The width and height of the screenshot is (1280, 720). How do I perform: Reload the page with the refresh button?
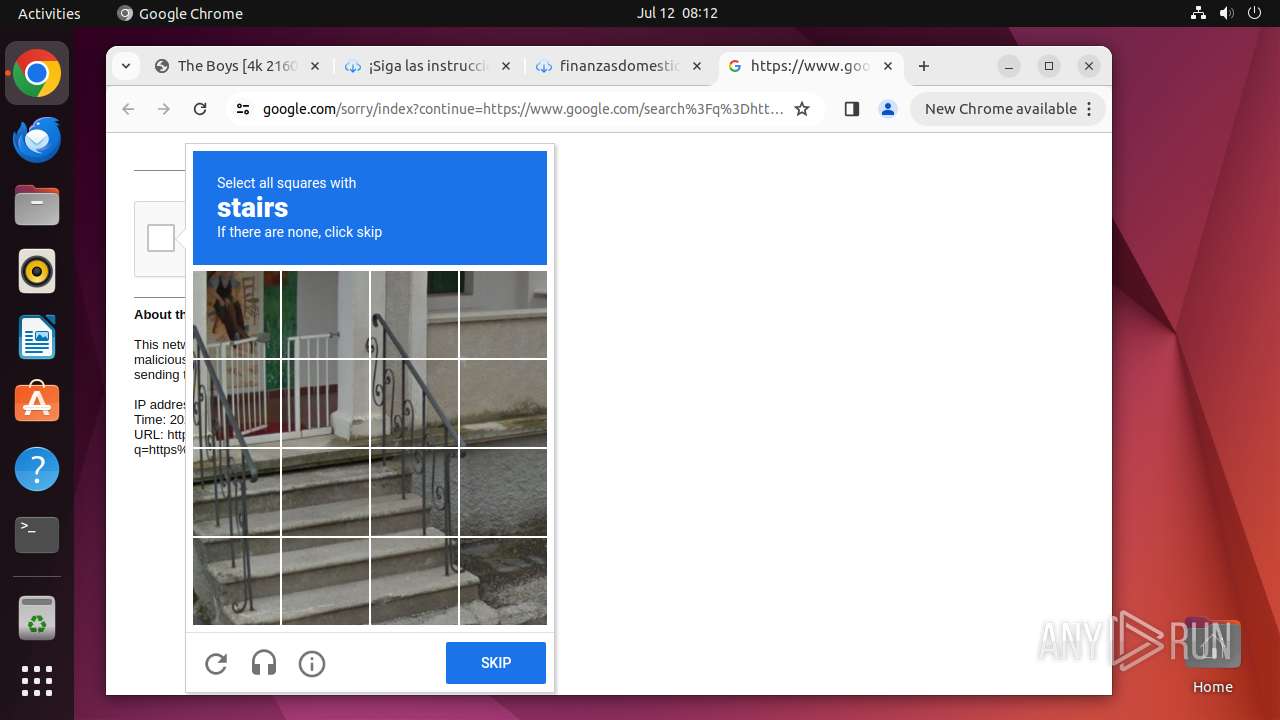click(x=200, y=109)
